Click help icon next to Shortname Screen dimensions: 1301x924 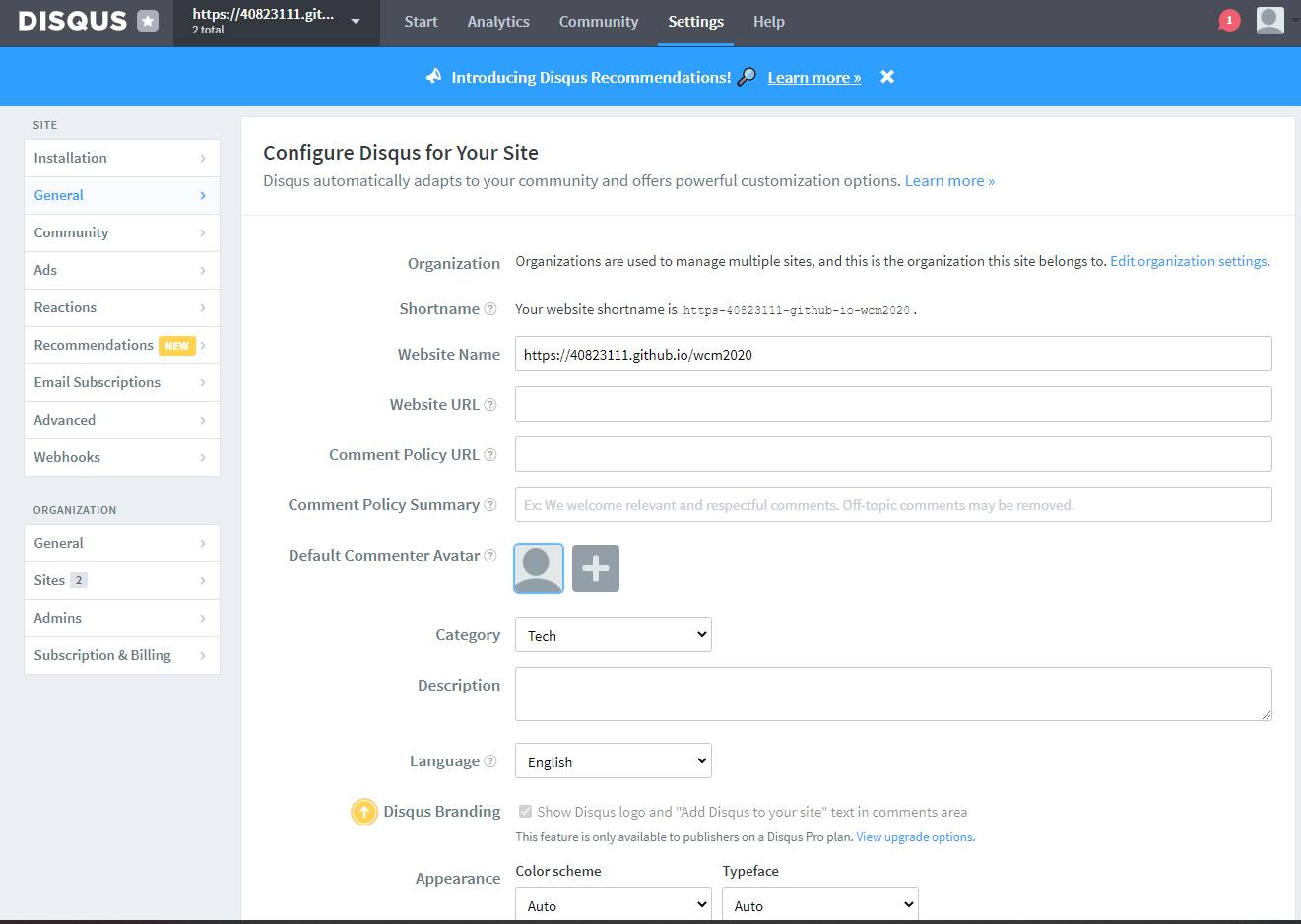[490, 309]
